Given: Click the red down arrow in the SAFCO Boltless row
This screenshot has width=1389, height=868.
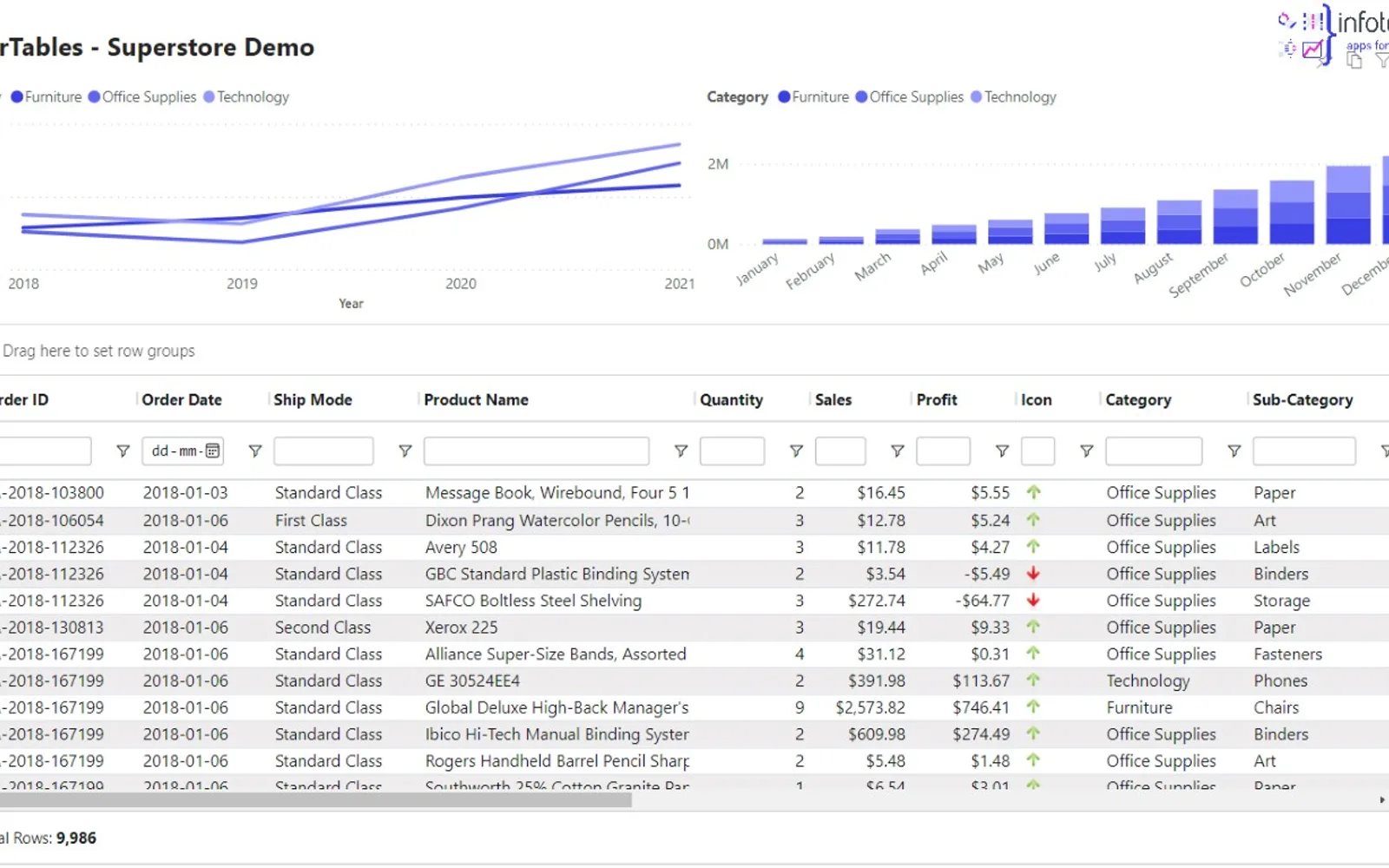Looking at the screenshot, I should tap(1033, 600).
